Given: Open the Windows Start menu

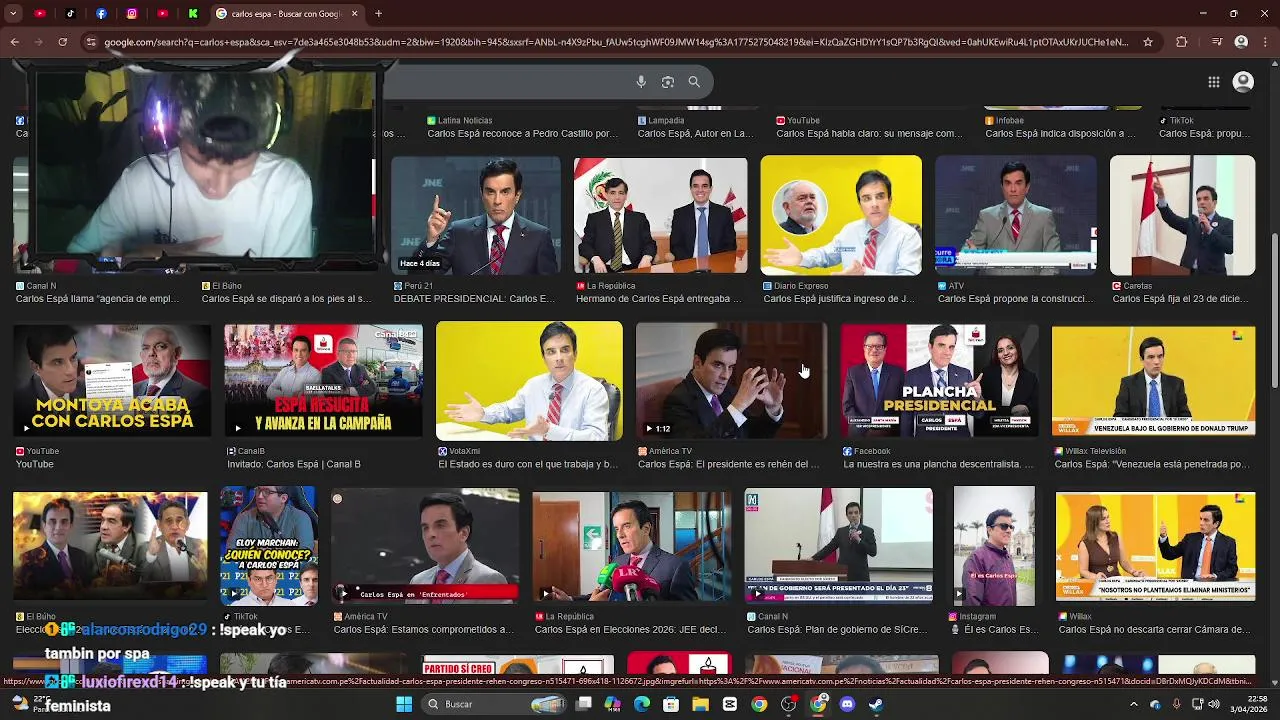Looking at the screenshot, I should [x=404, y=704].
